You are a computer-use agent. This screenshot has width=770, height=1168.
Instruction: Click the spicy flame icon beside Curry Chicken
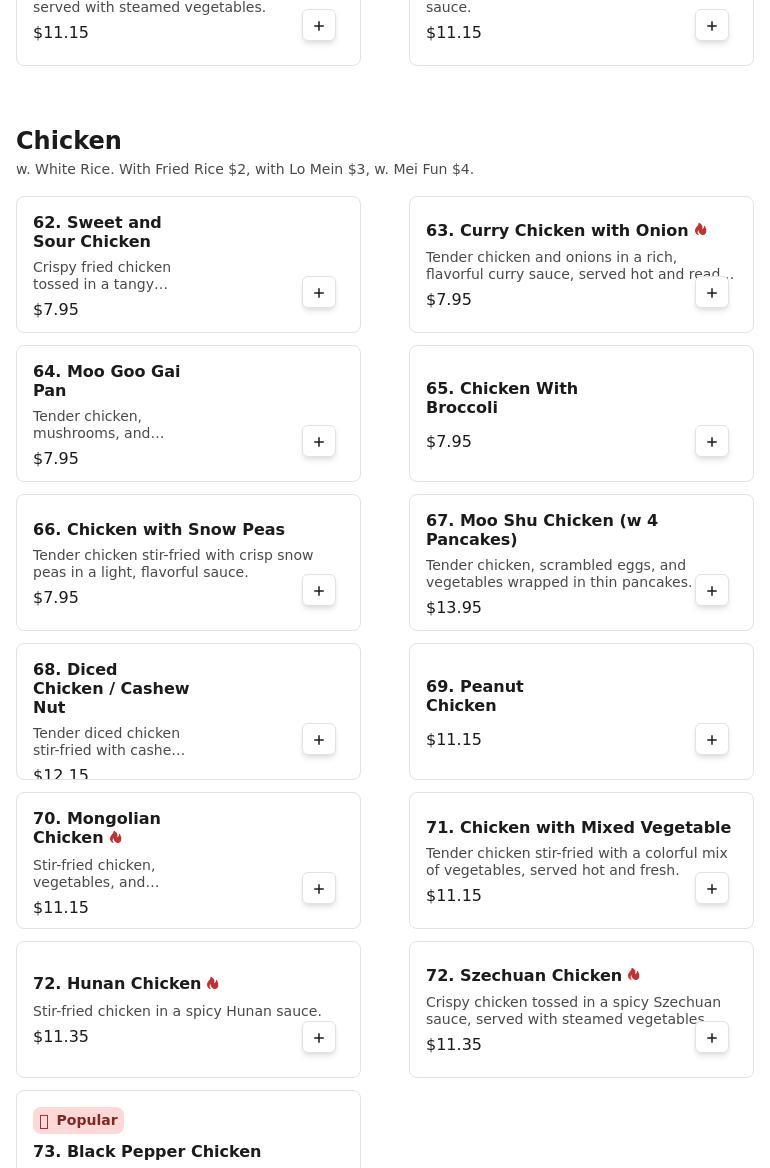pos(701,229)
